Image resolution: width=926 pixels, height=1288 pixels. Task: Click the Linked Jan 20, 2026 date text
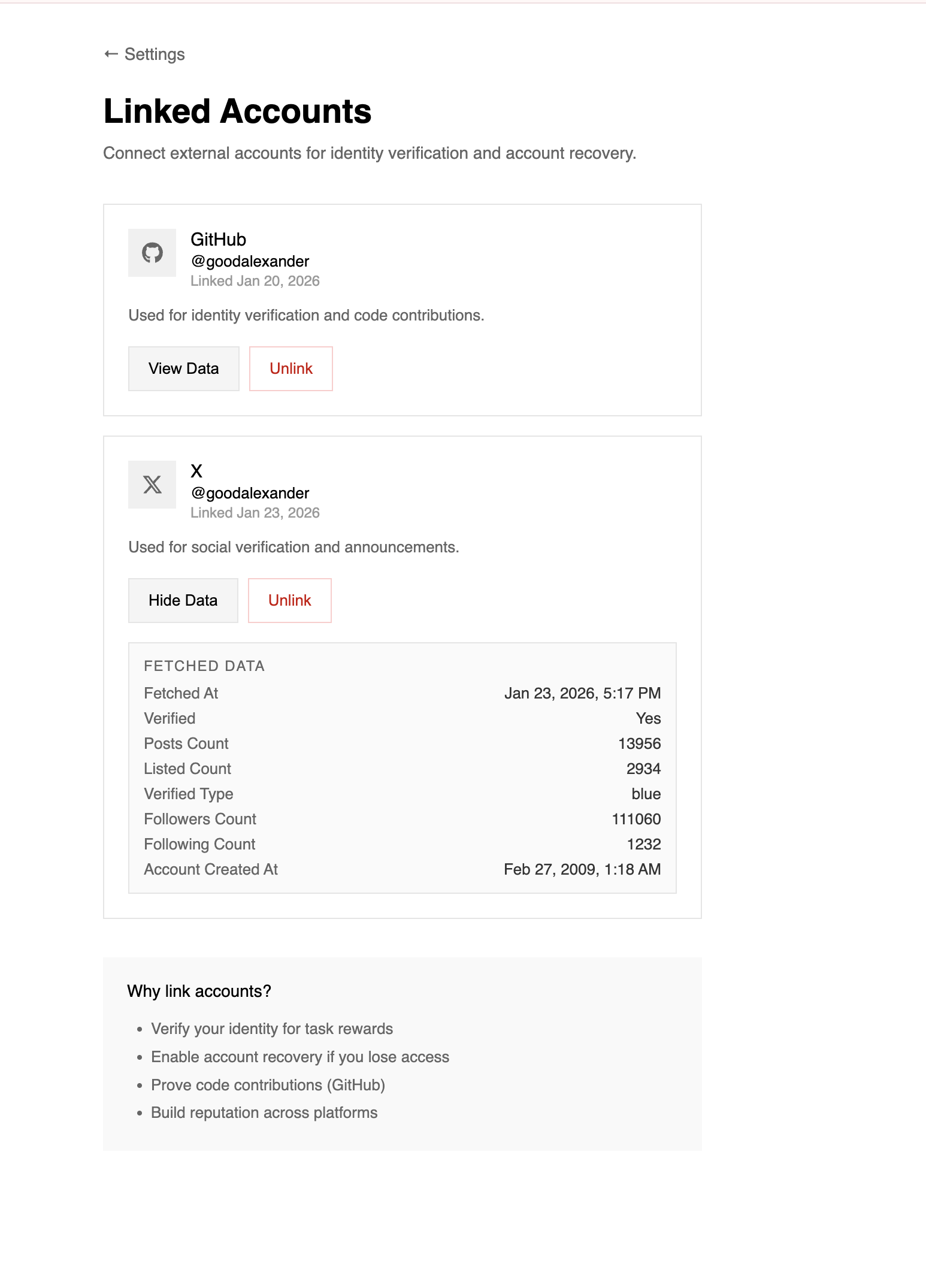[254, 280]
